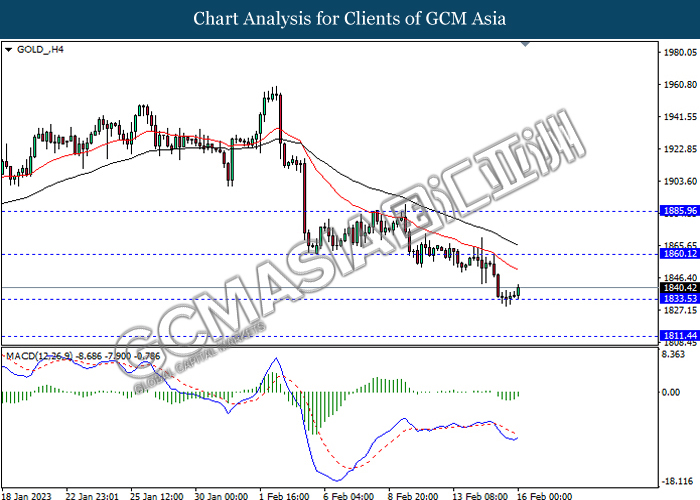Select the 1811.44 support level label
Image resolution: width=700 pixels, height=500 pixels.
click(679, 336)
